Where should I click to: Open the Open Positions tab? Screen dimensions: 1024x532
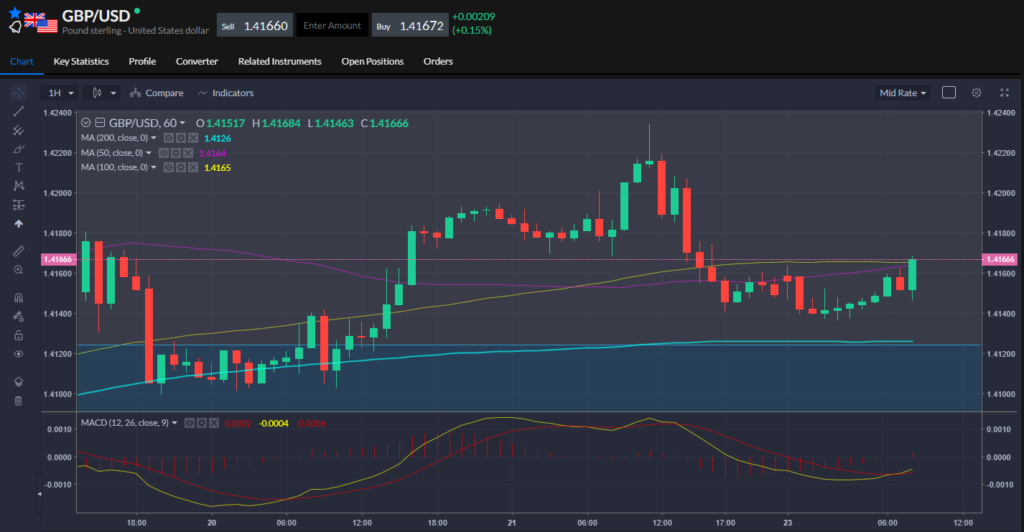pyautogui.click(x=372, y=61)
